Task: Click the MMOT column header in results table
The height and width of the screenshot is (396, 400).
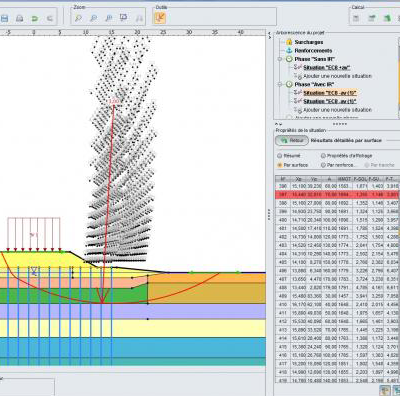Action: point(345,179)
